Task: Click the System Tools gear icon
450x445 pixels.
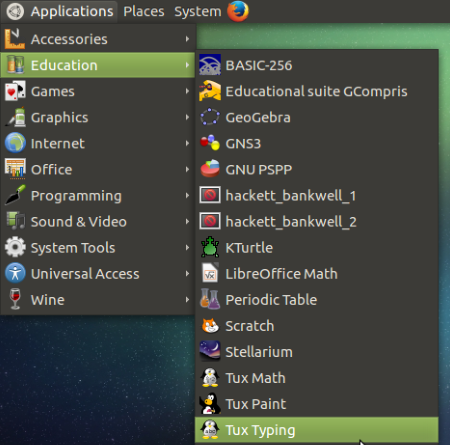Action: 15,247
